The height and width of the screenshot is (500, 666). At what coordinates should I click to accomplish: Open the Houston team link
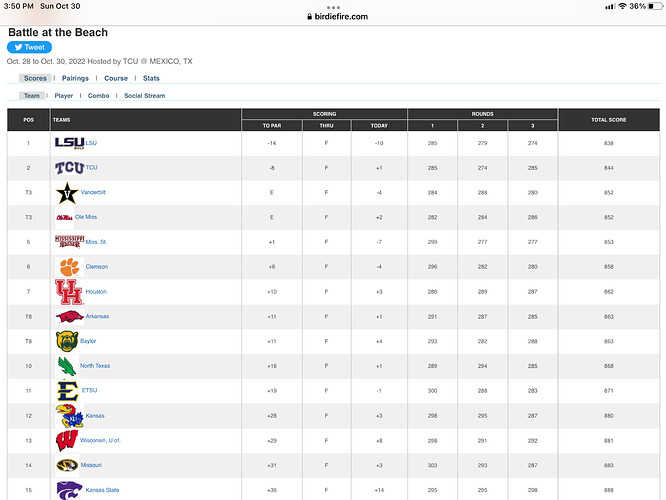[x=96, y=291]
